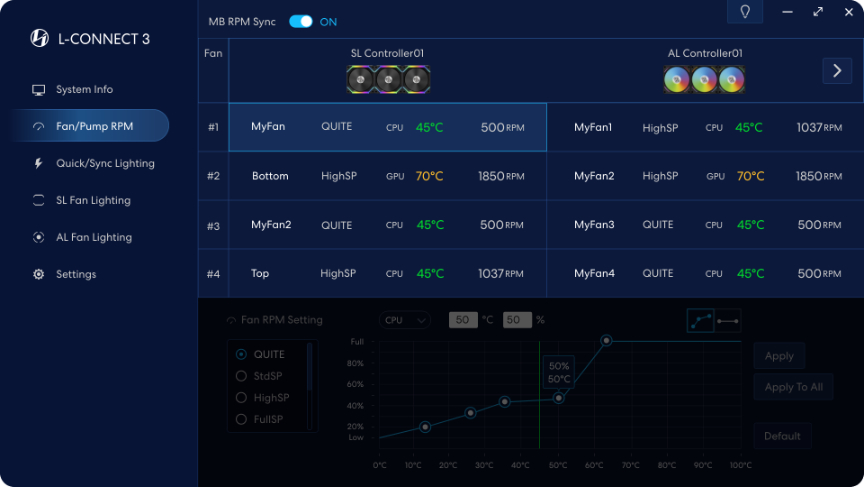The width and height of the screenshot is (864, 487).
Task: Click the Apply button
Action: tap(779, 356)
